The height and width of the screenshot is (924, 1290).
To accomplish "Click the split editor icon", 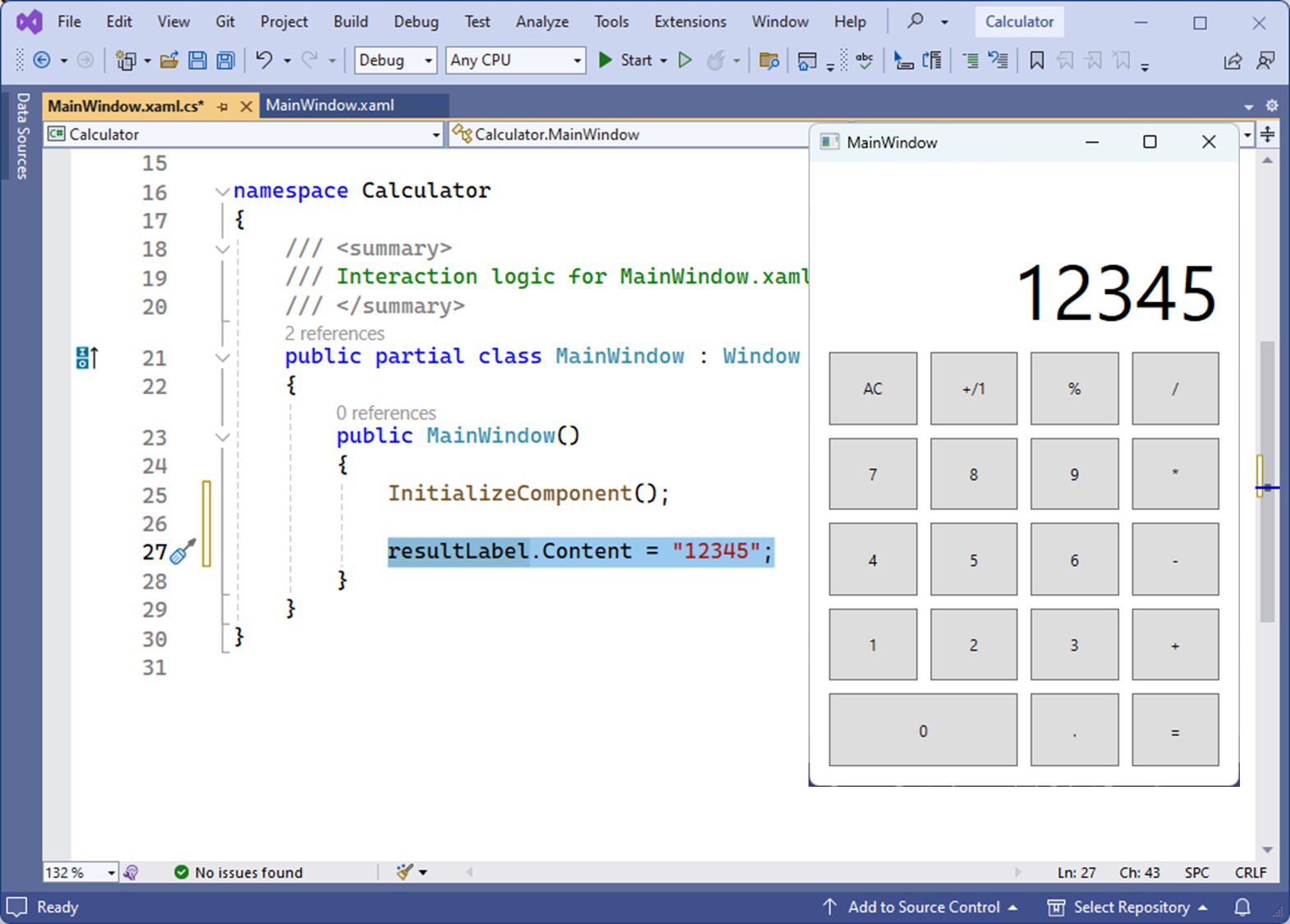I will click(1268, 134).
